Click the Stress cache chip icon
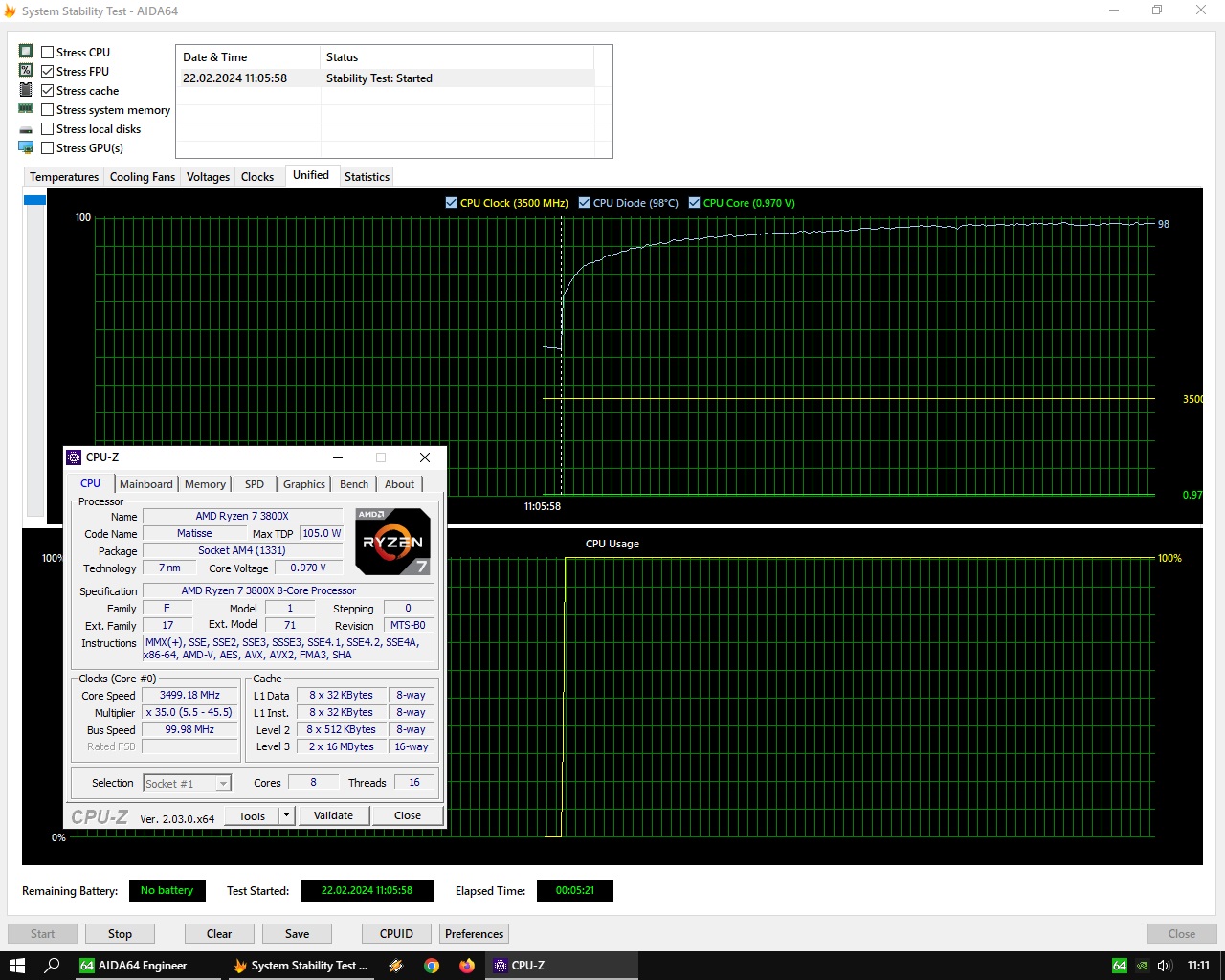 (26, 90)
